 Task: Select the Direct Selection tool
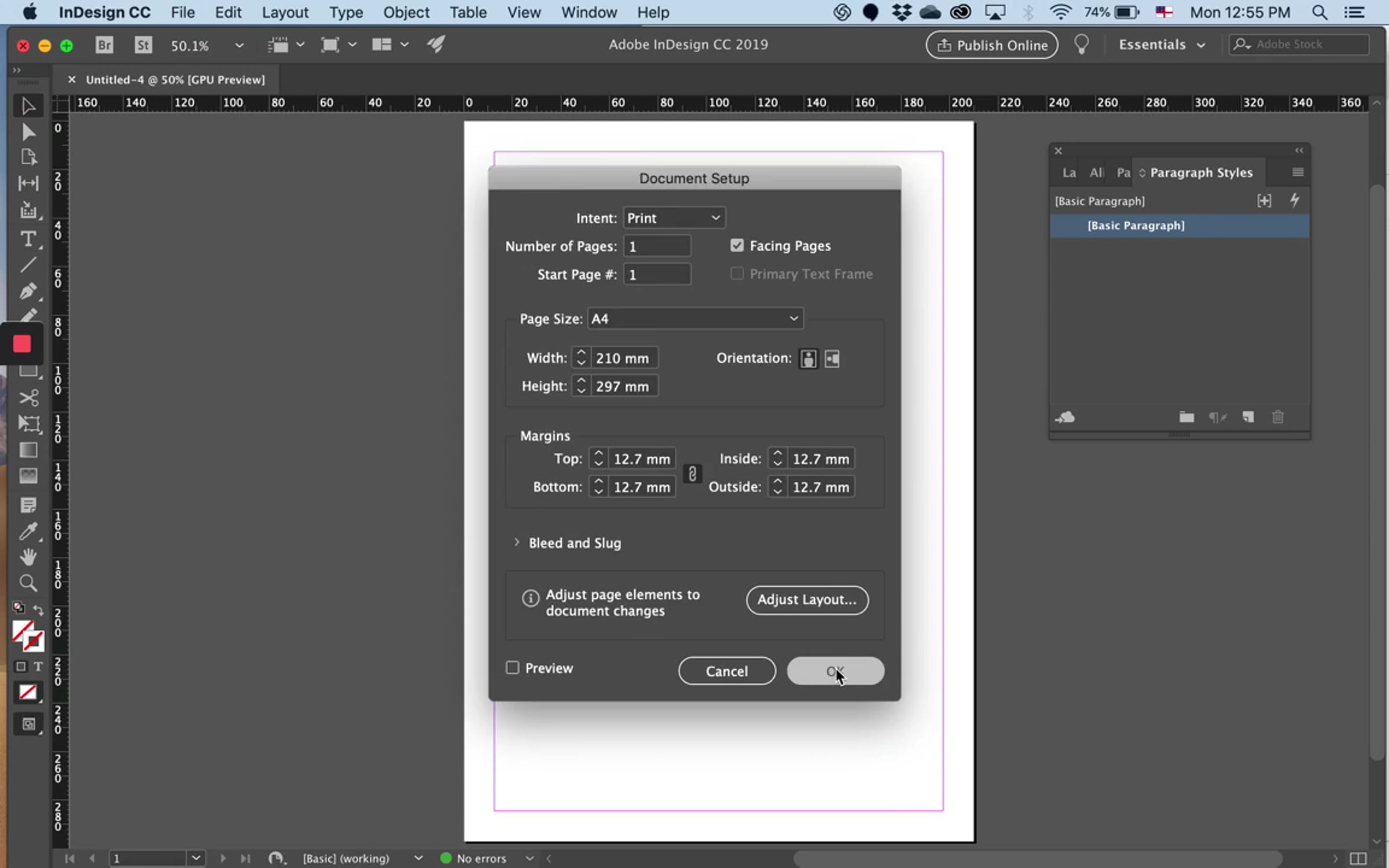click(x=28, y=133)
